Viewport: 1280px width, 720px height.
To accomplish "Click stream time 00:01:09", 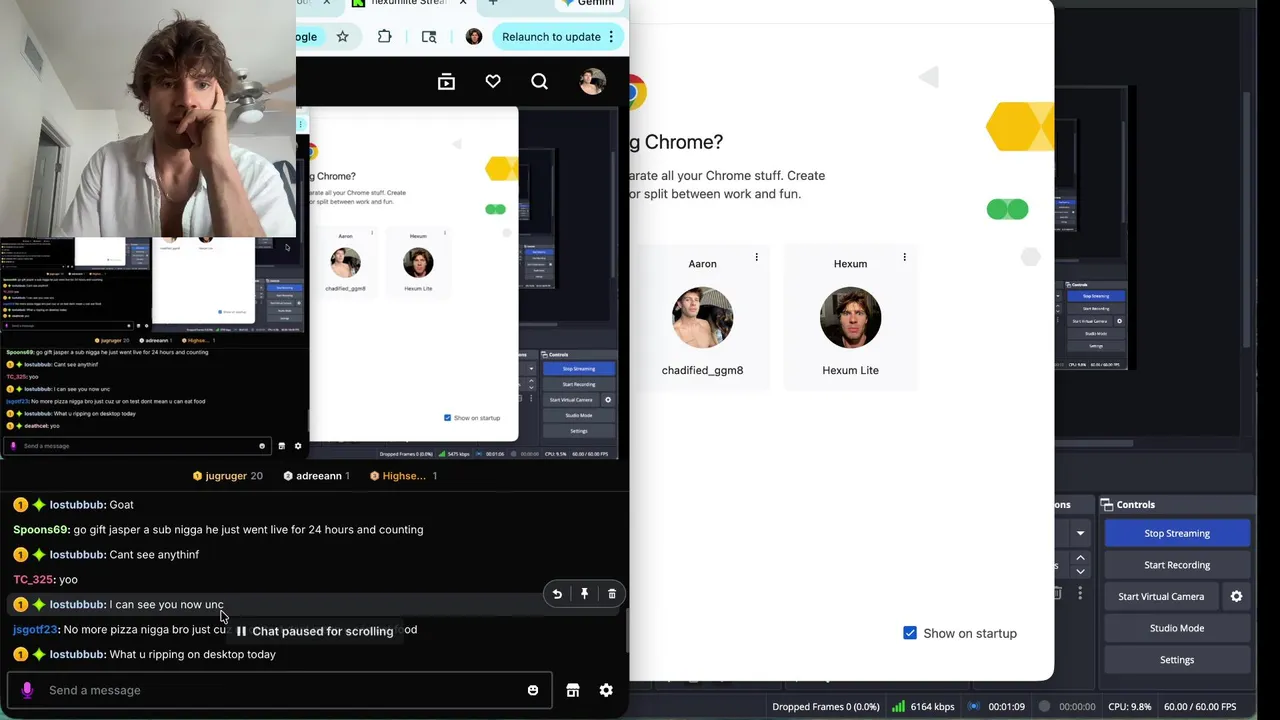I will pyautogui.click(x=1006, y=707).
